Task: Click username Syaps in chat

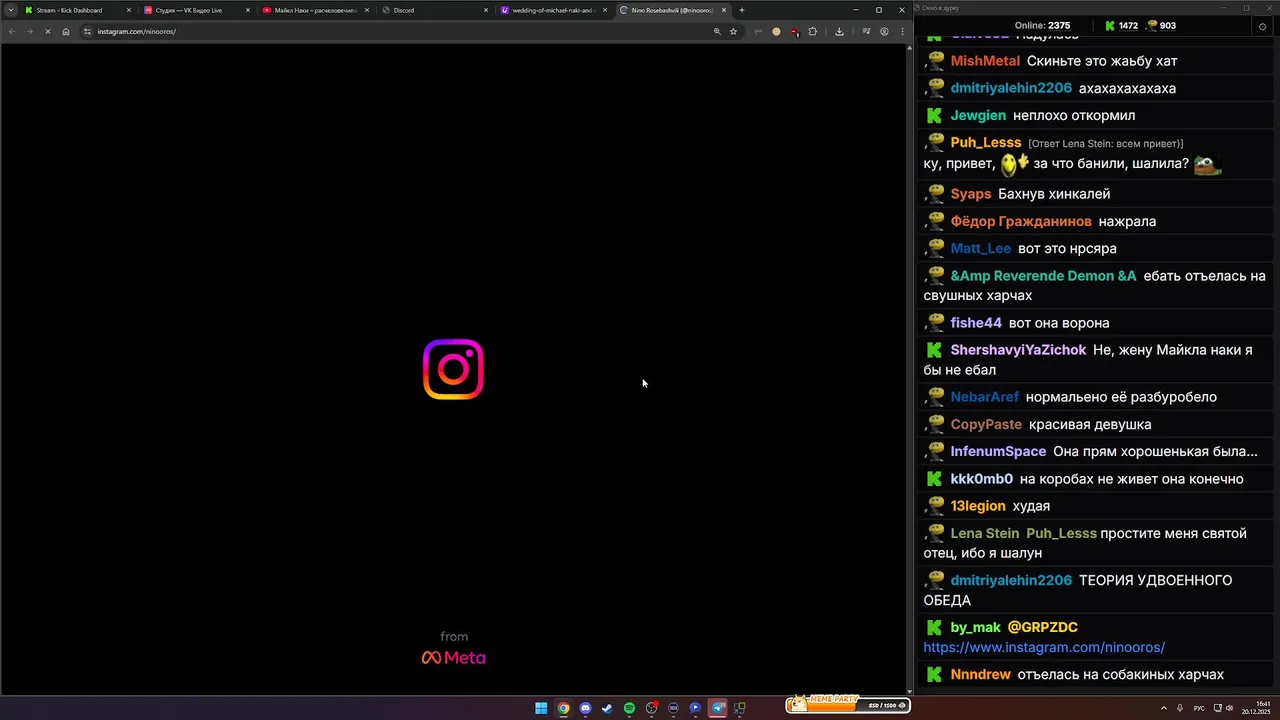Action: pyautogui.click(x=971, y=194)
